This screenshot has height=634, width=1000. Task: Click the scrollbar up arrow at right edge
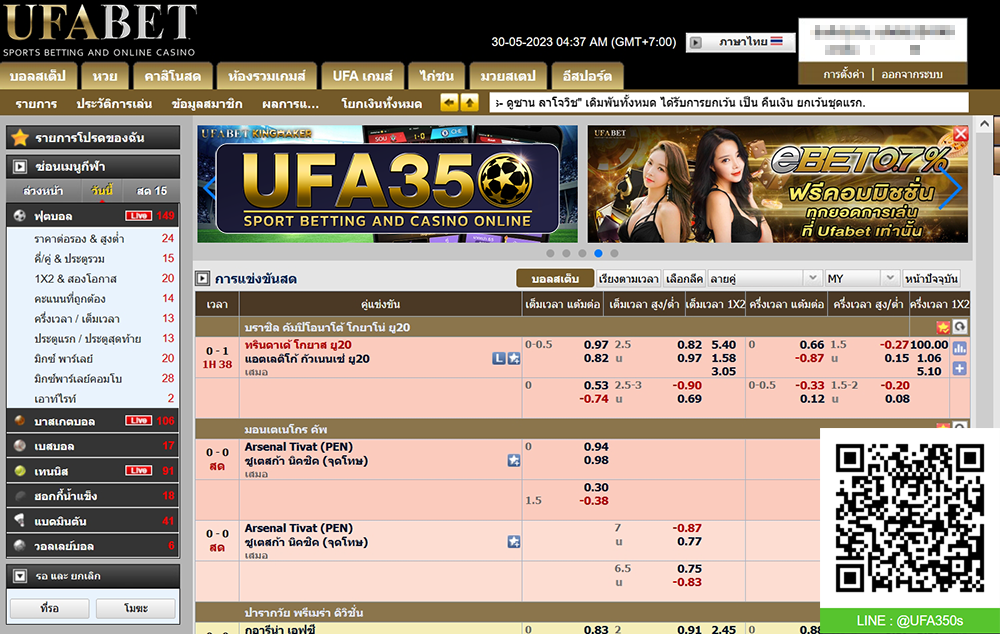984,124
